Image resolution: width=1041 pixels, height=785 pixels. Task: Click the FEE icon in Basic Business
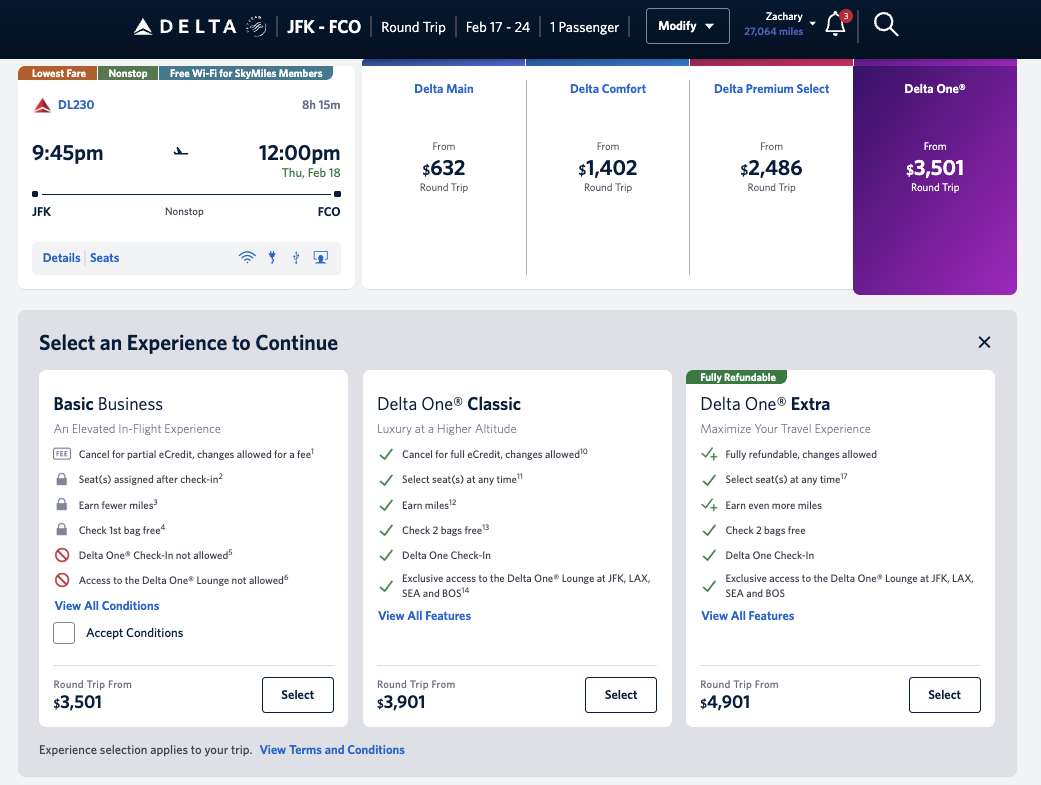pyautogui.click(x=62, y=454)
